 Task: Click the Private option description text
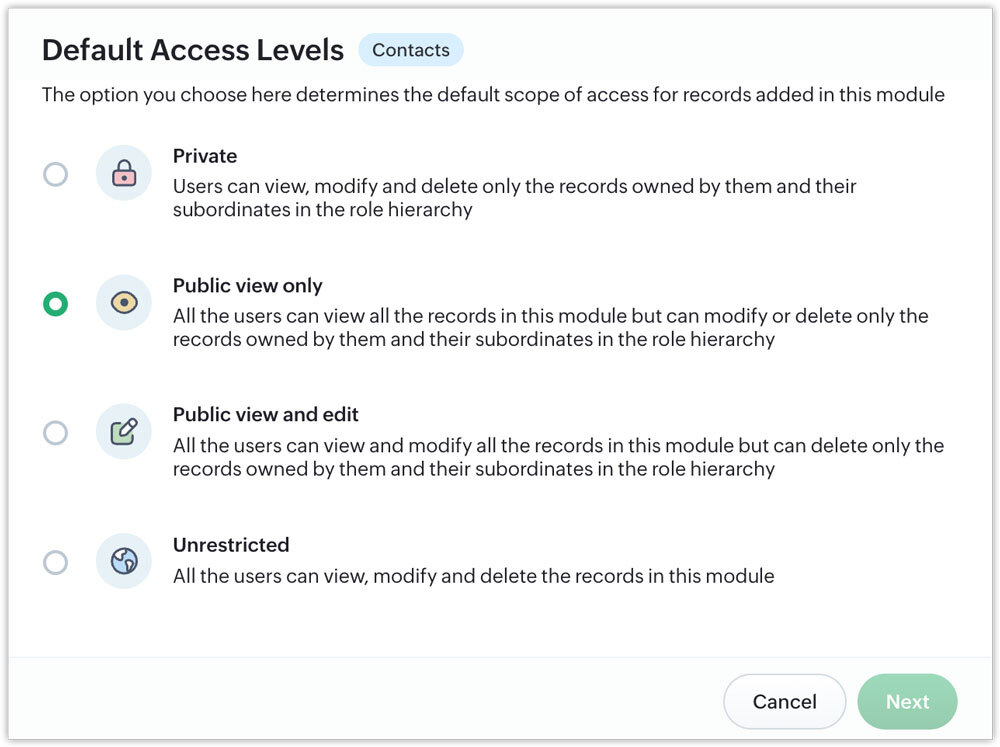(x=514, y=198)
